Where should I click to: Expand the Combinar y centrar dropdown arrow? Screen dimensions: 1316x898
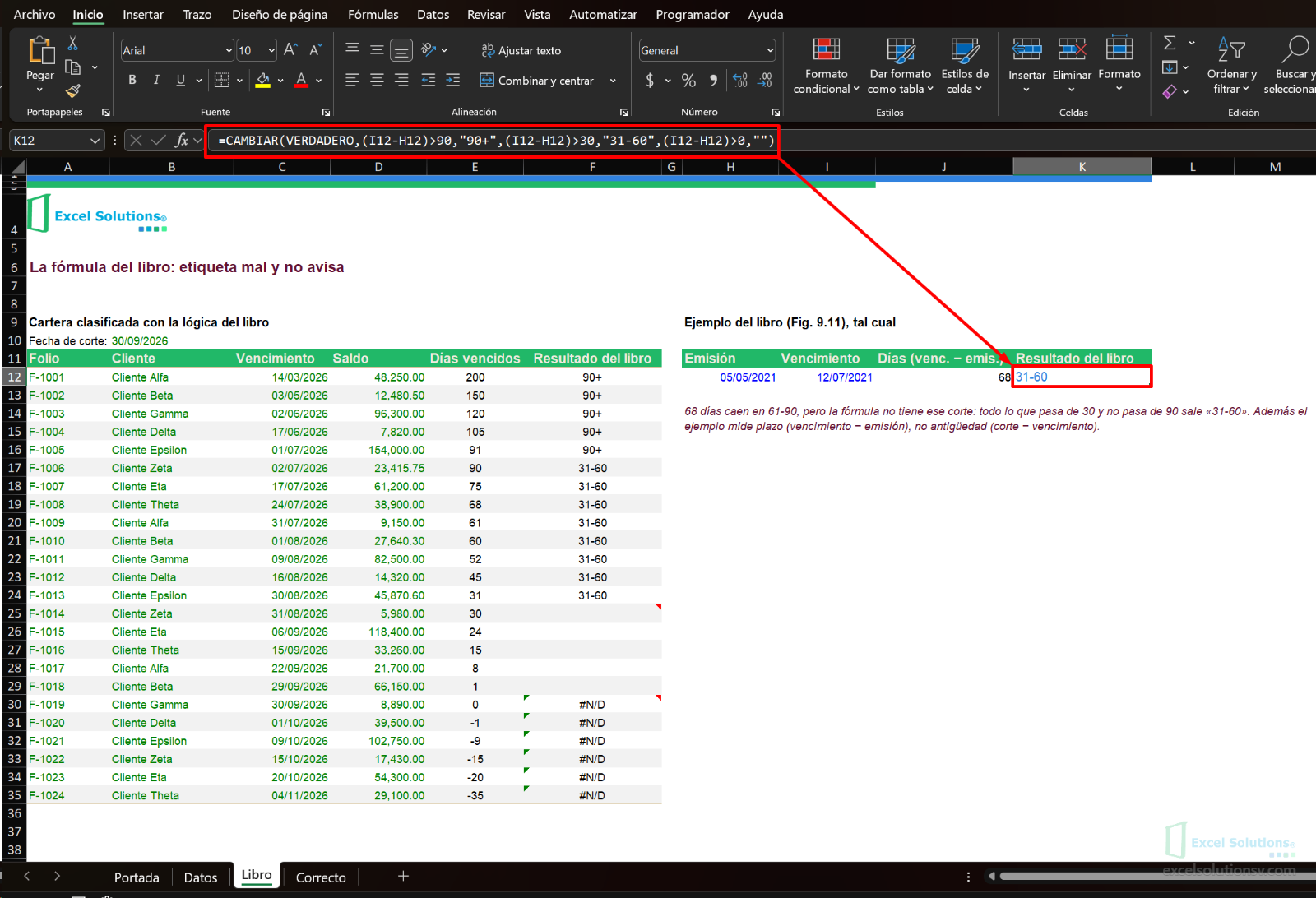(613, 81)
